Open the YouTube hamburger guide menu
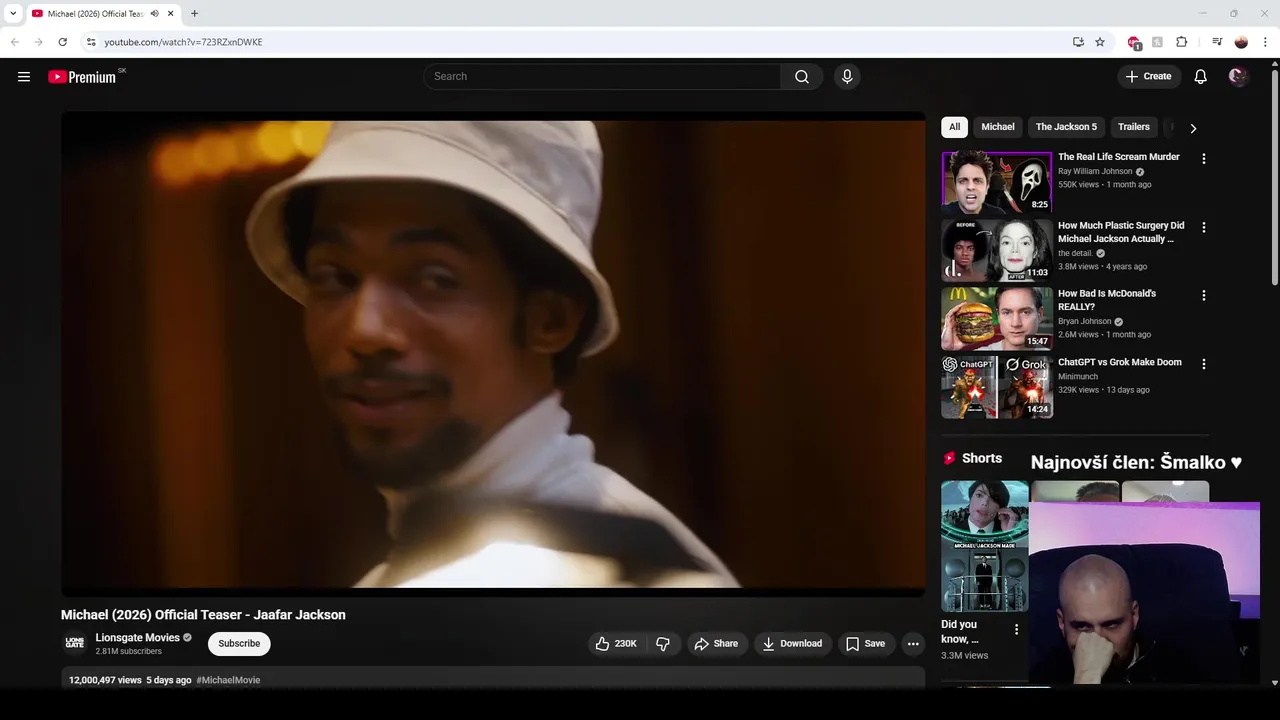The height and width of the screenshot is (720, 1280). (24, 77)
